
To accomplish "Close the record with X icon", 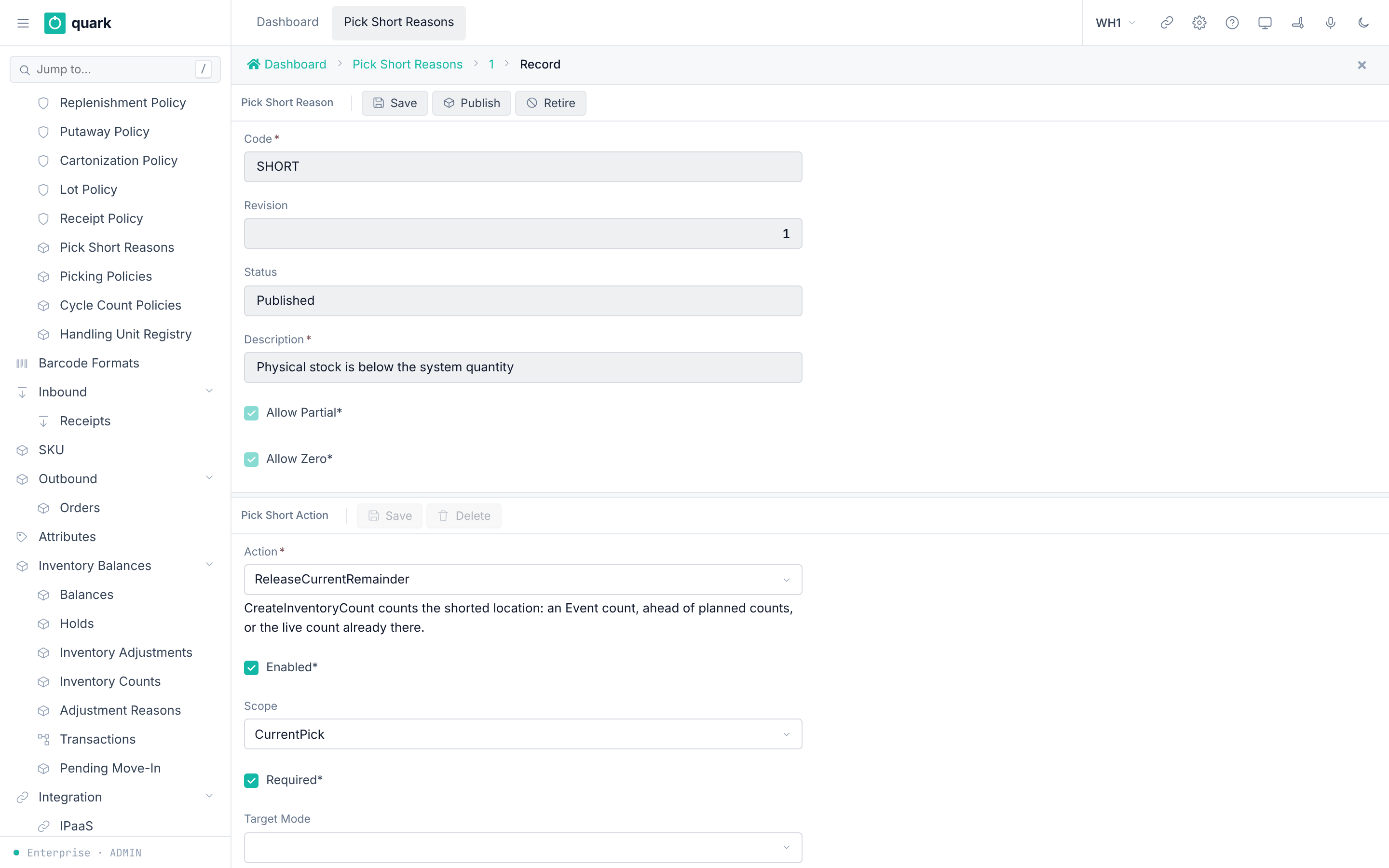I will 1362,65.
